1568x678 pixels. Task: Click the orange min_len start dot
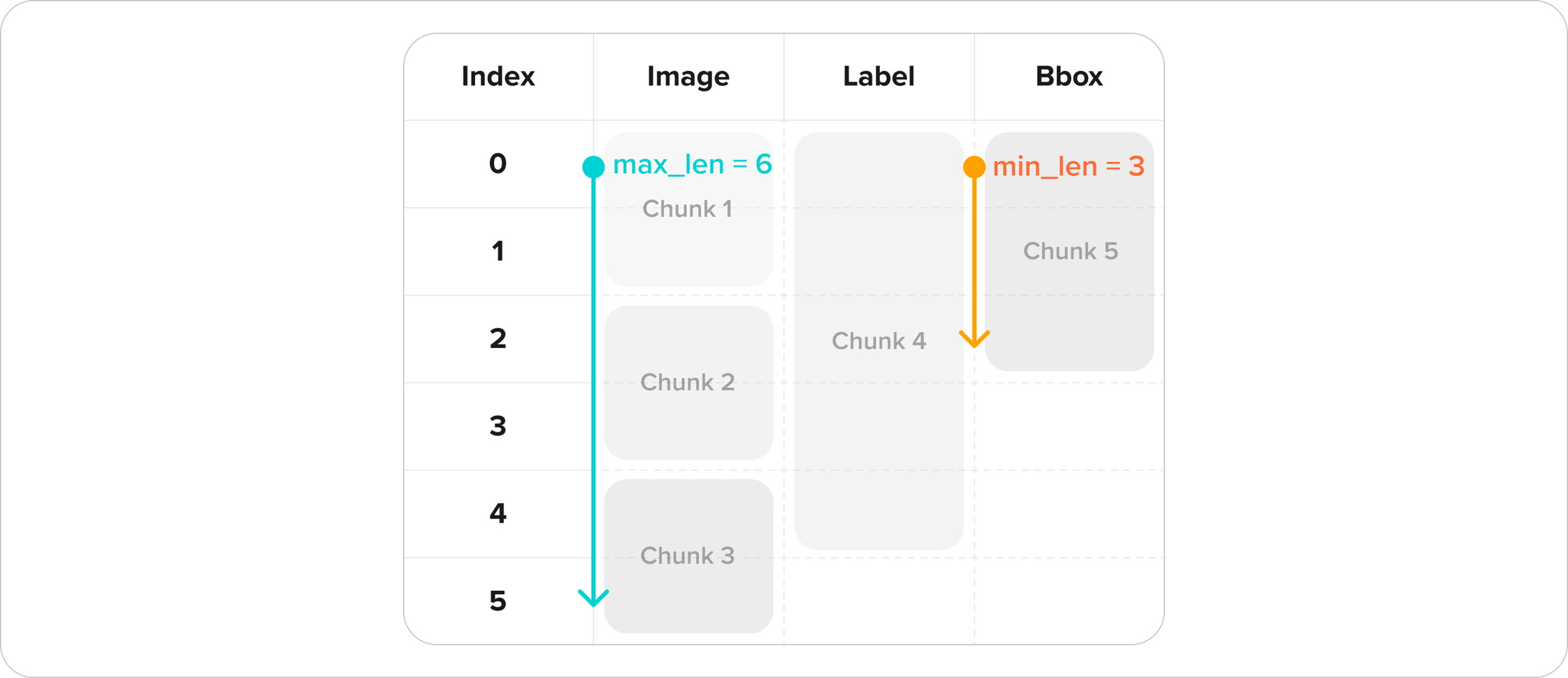(x=974, y=167)
